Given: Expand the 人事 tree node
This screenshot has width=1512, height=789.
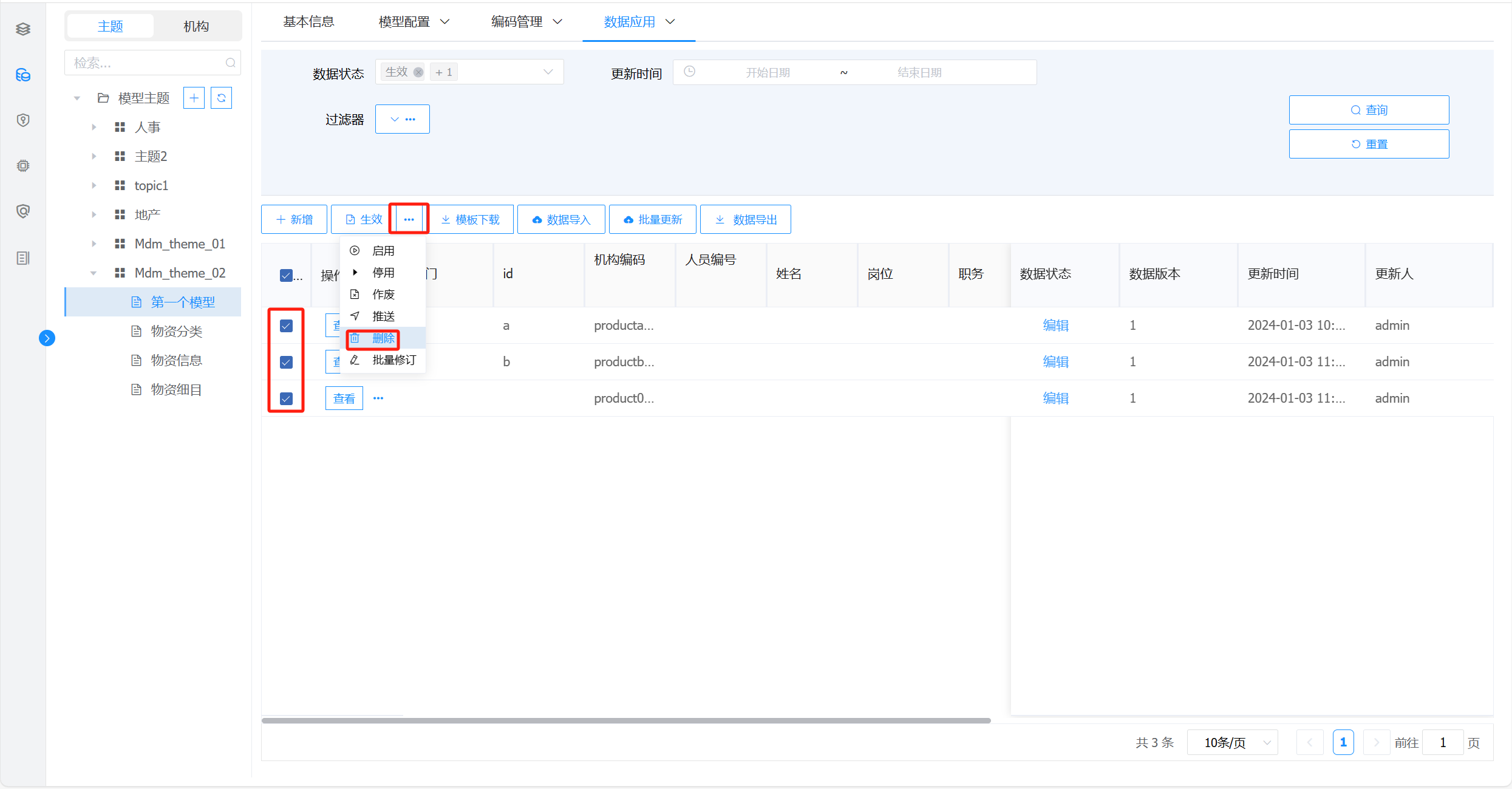Looking at the screenshot, I should [94, 127].
